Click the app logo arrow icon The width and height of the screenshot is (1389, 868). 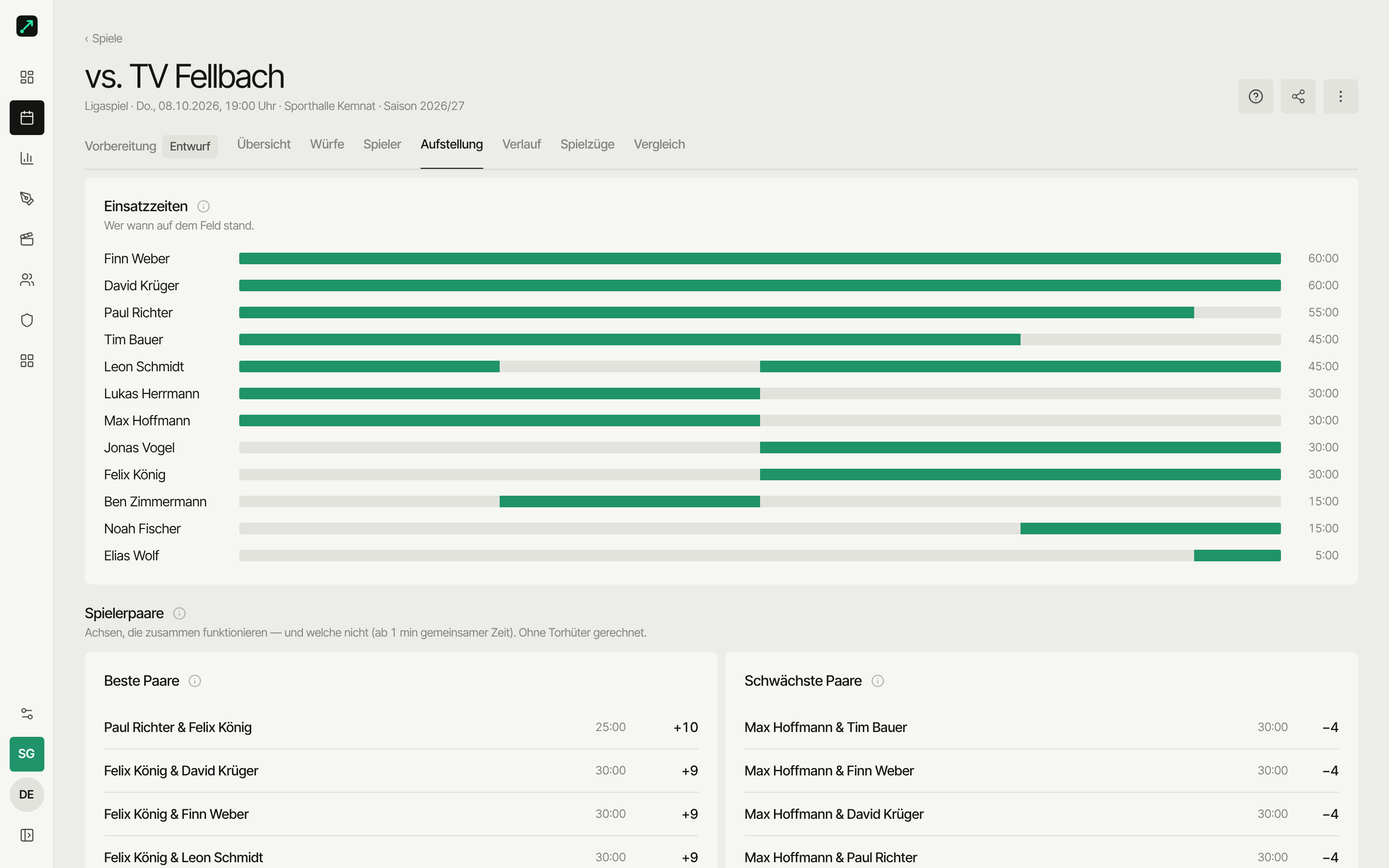(x=27, y=27)
